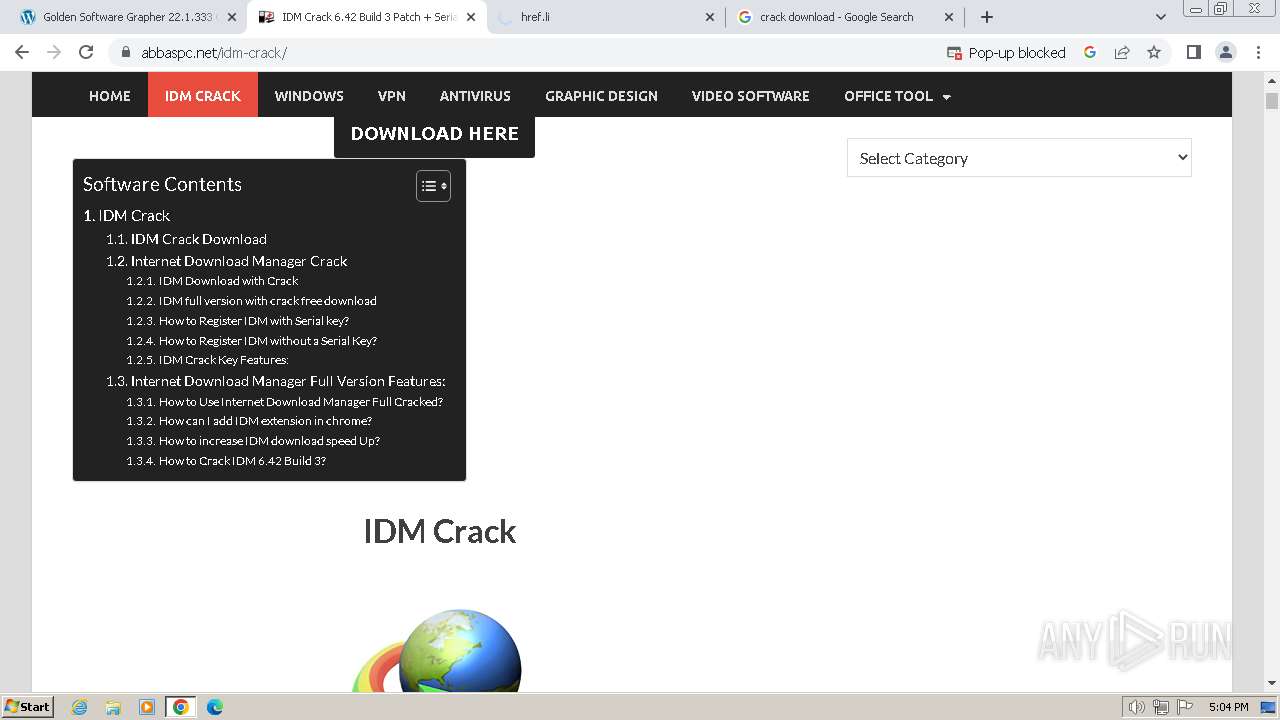
Task: Click the Google icon in address bar
Action: [1090, 53]
